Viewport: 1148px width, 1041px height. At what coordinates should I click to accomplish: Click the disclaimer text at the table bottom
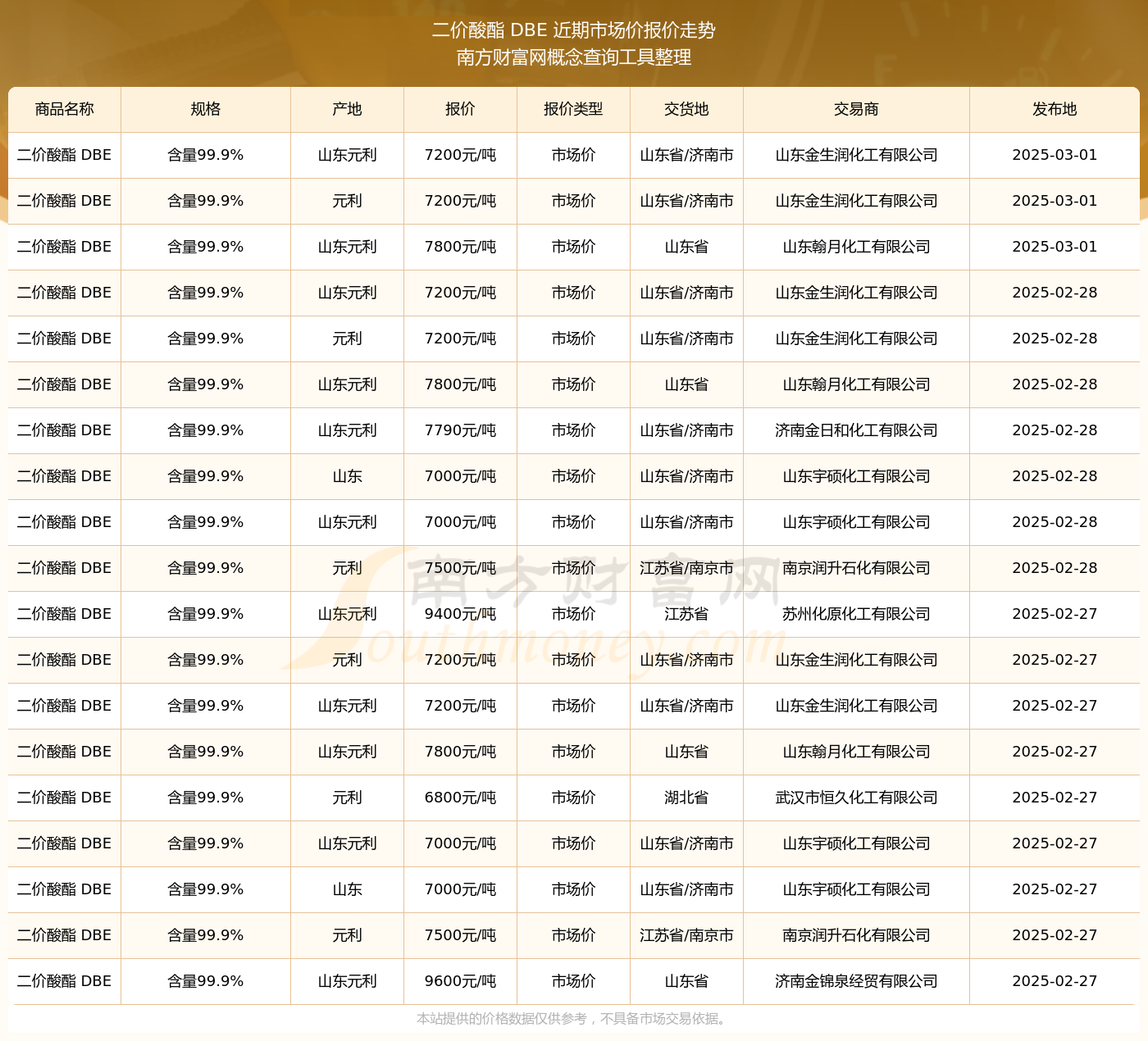(x=572, y=1019)
